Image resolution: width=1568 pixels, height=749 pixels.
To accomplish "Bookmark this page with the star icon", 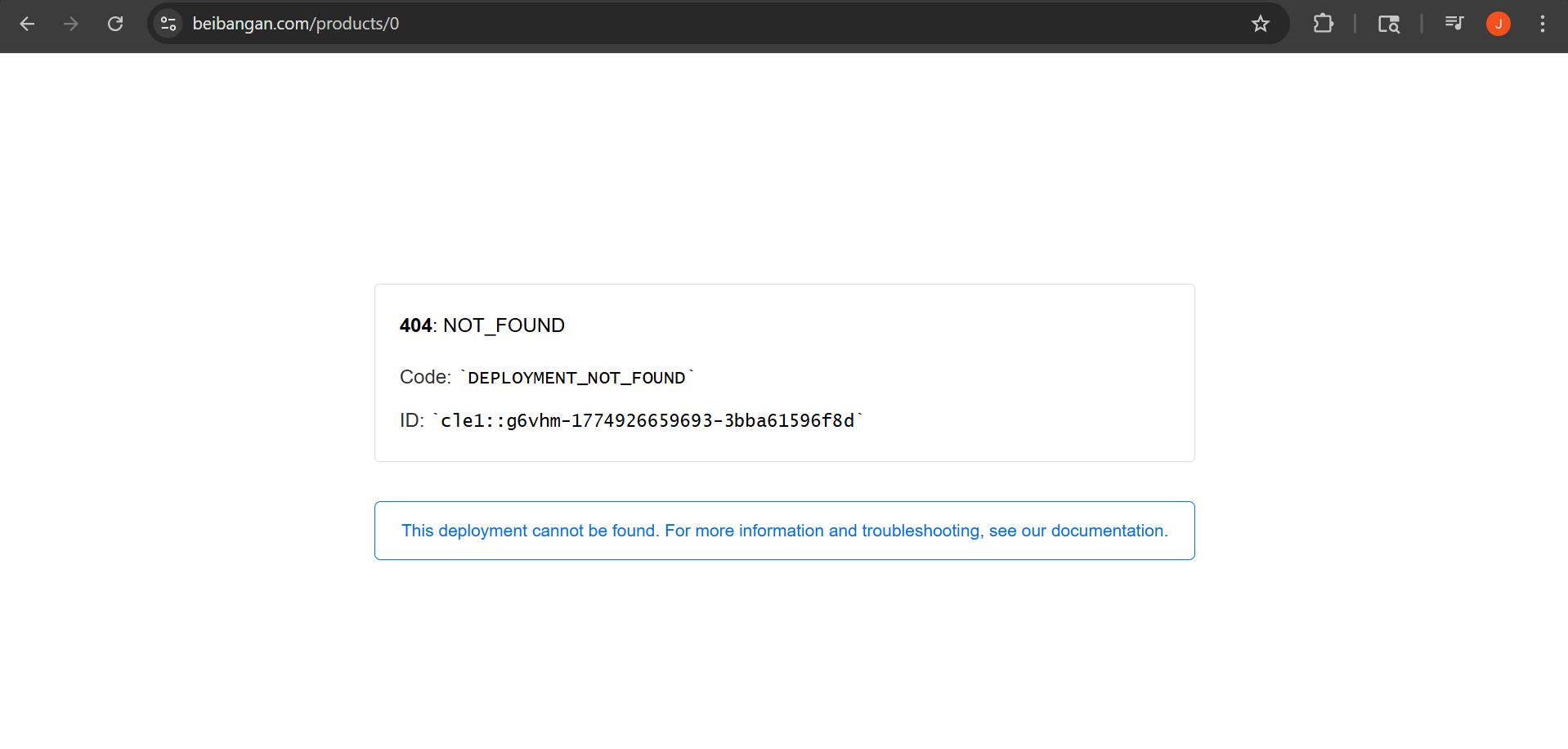I will (x=1260, y=24).
